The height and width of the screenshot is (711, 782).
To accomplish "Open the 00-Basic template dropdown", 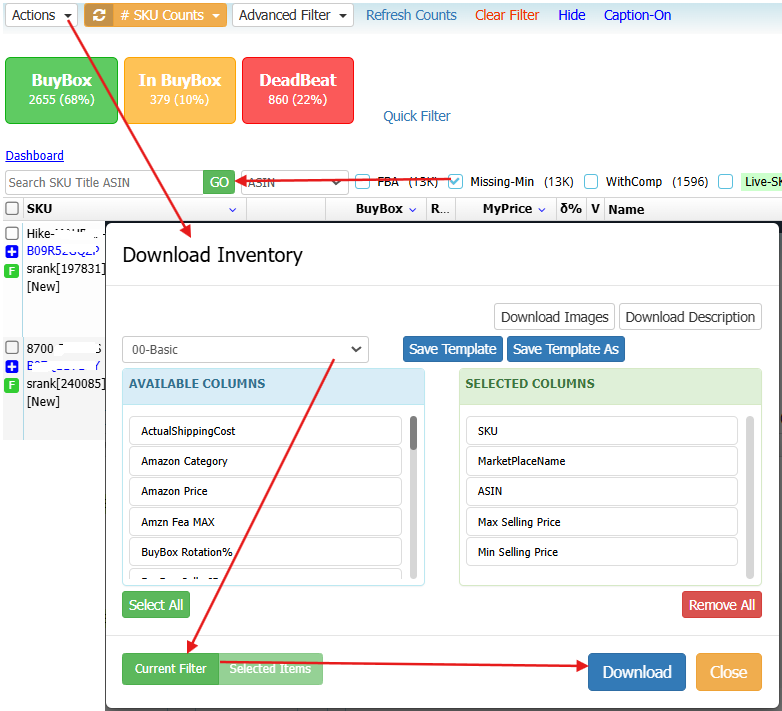I will tap(245, 349).
